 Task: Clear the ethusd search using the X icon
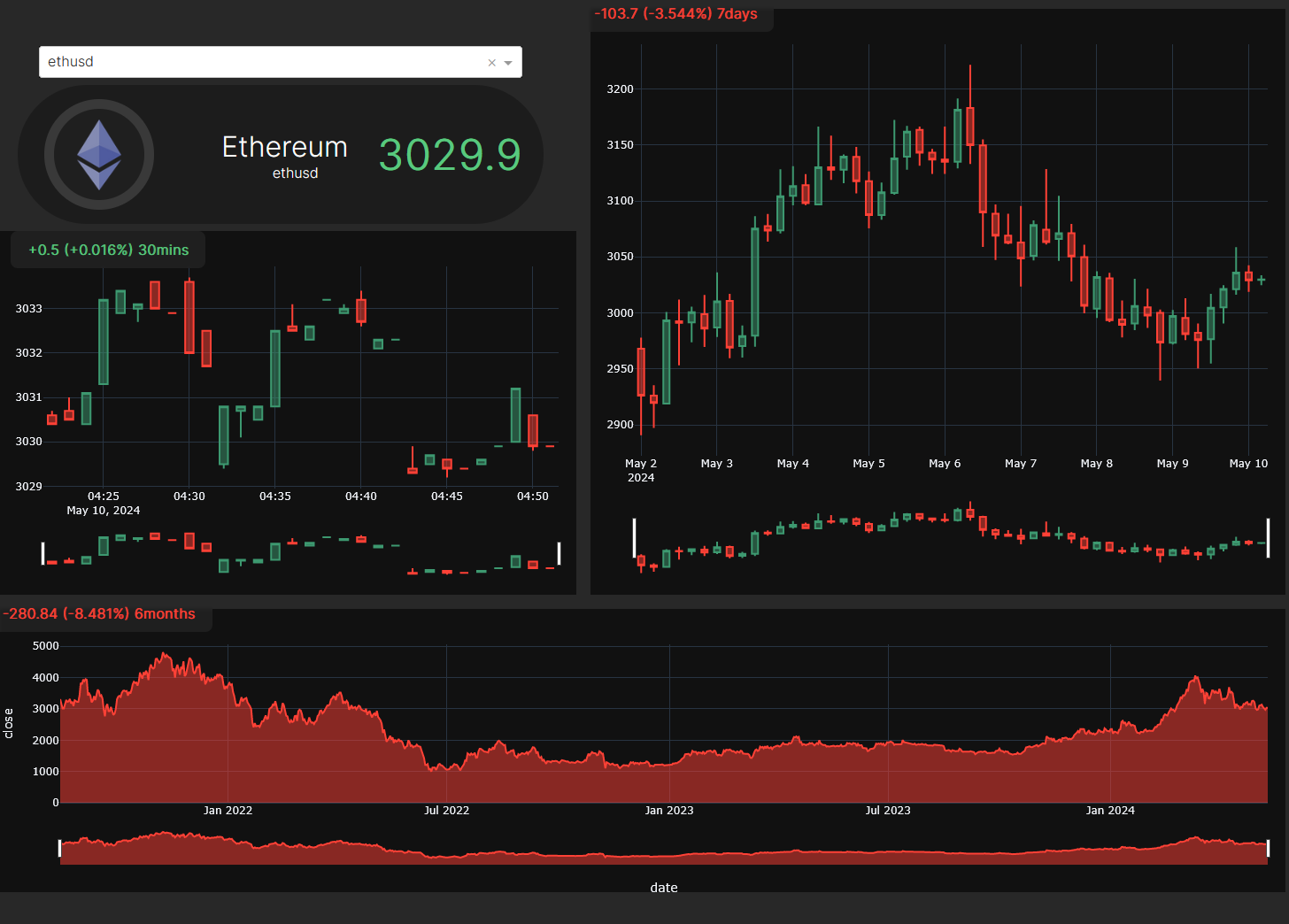click(x=491, y=62)
